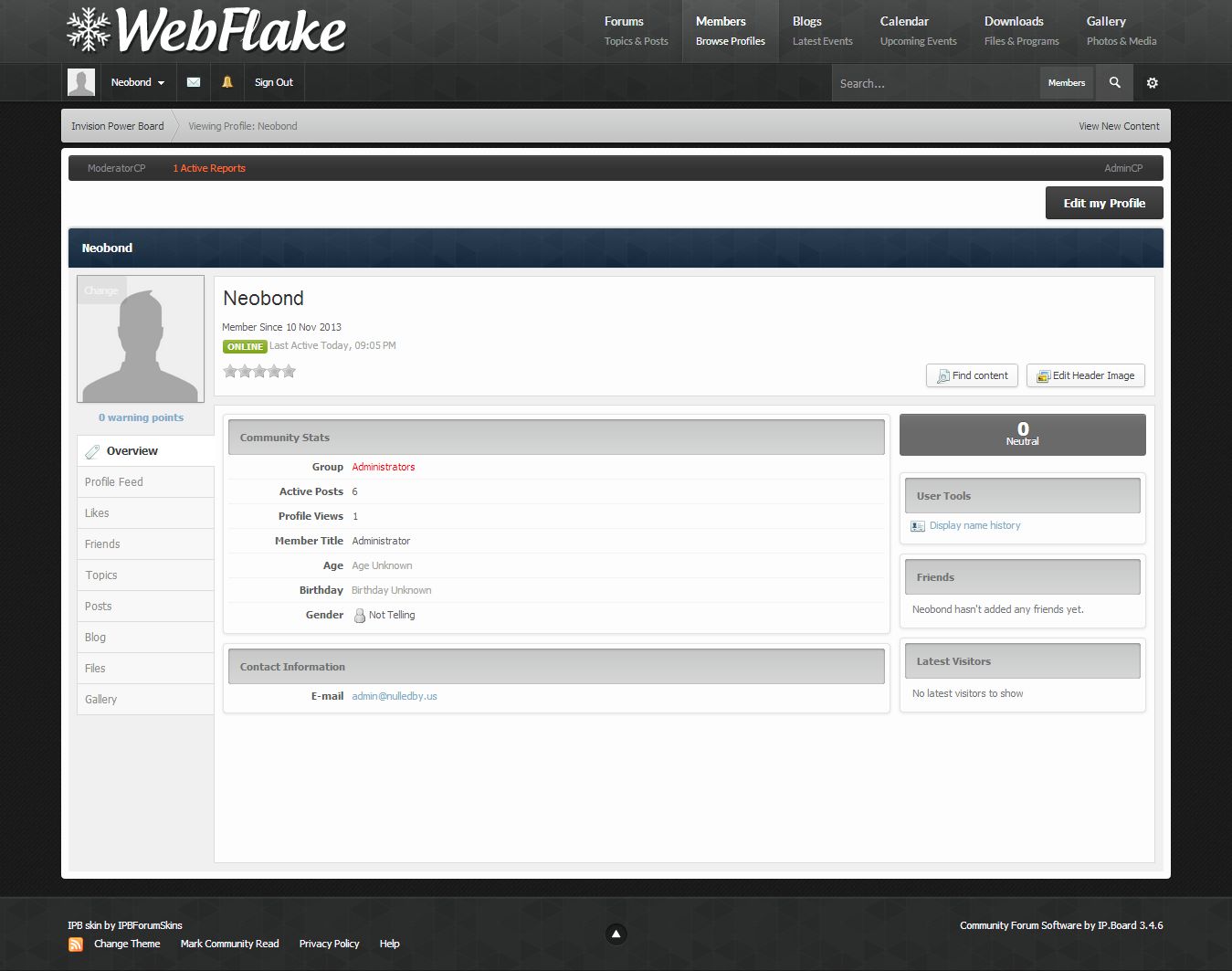Focus the Search input field
Image resolution: width=1232 pixels, height=971 pixels.
click(x=935, y=83)
